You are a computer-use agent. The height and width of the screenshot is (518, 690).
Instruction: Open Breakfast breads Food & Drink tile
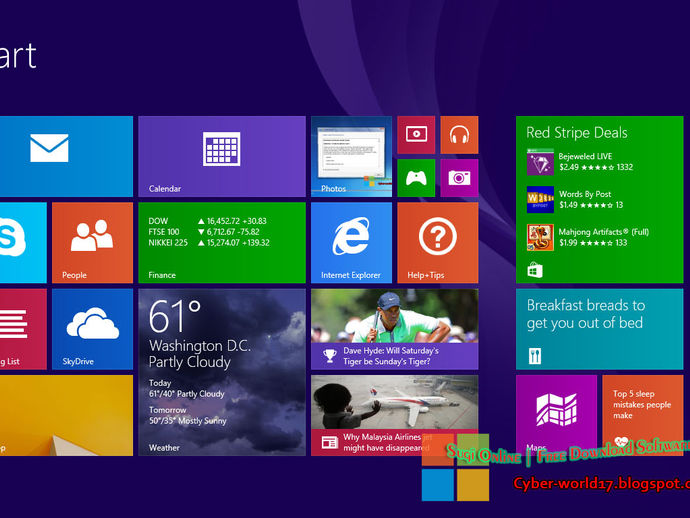(x=599, y=329)
